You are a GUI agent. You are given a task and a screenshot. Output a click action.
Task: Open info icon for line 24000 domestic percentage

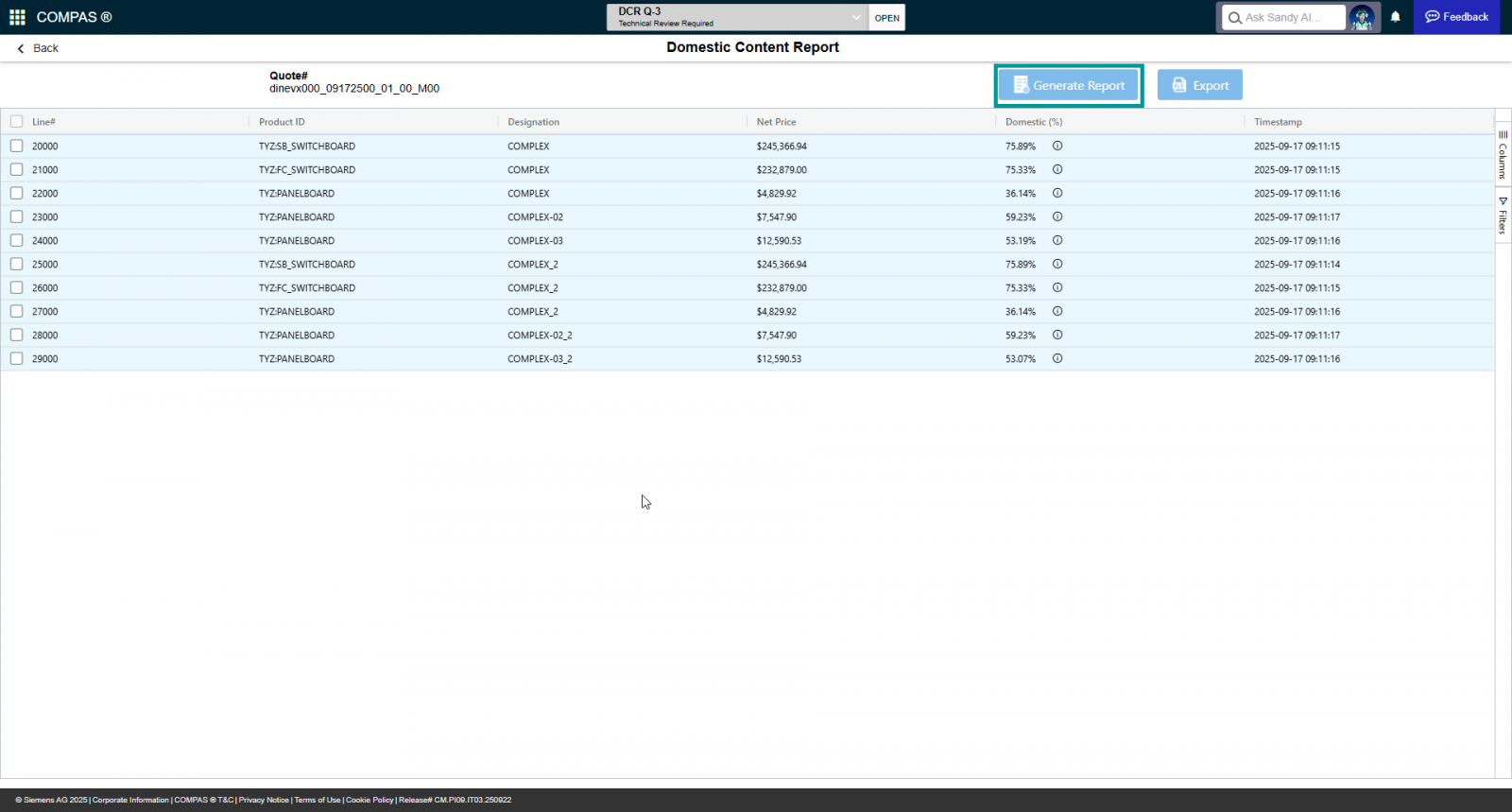click(1057, 240)
